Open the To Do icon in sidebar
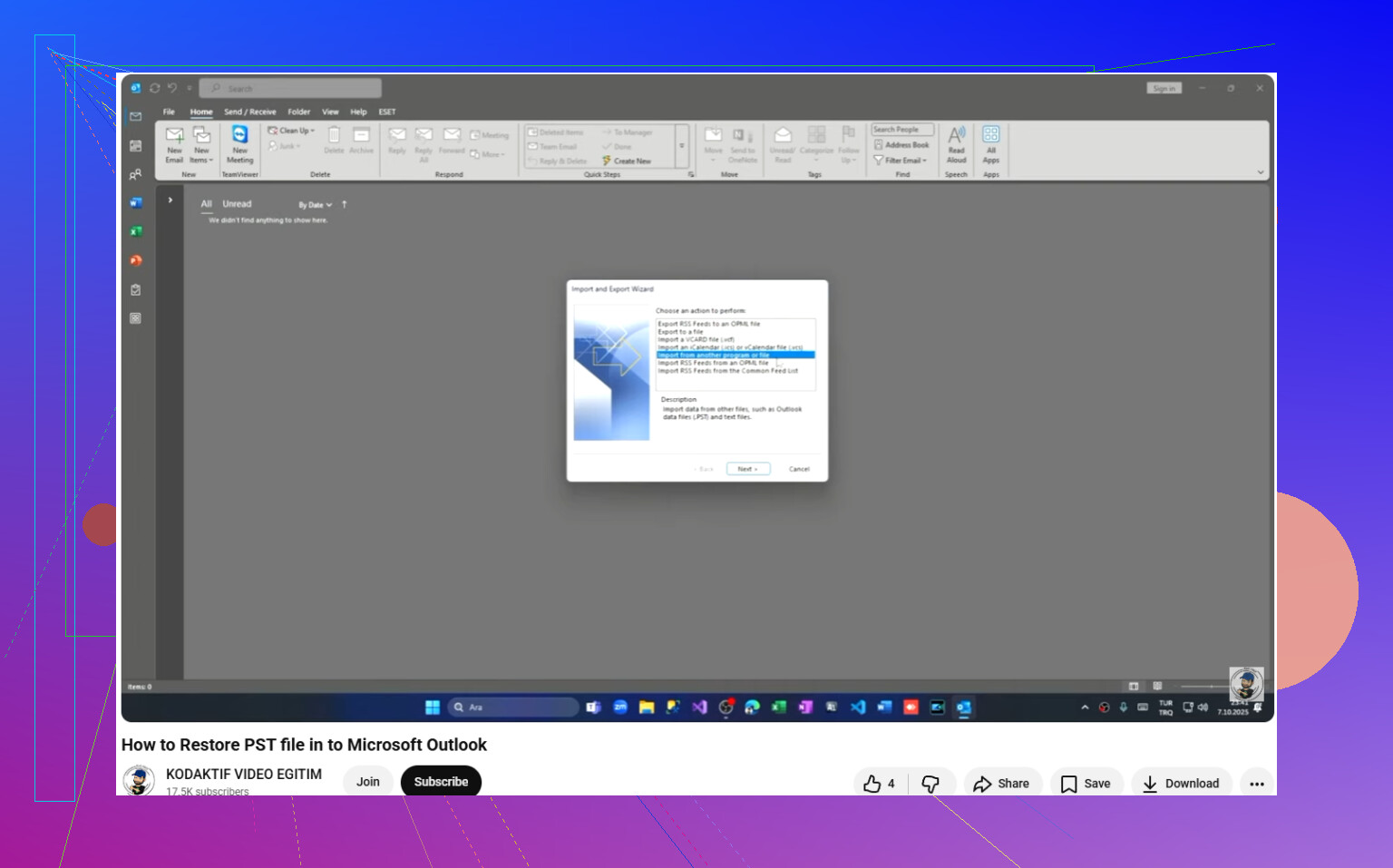The height and width of the screenshot is (868, 1393). [135, 290]
